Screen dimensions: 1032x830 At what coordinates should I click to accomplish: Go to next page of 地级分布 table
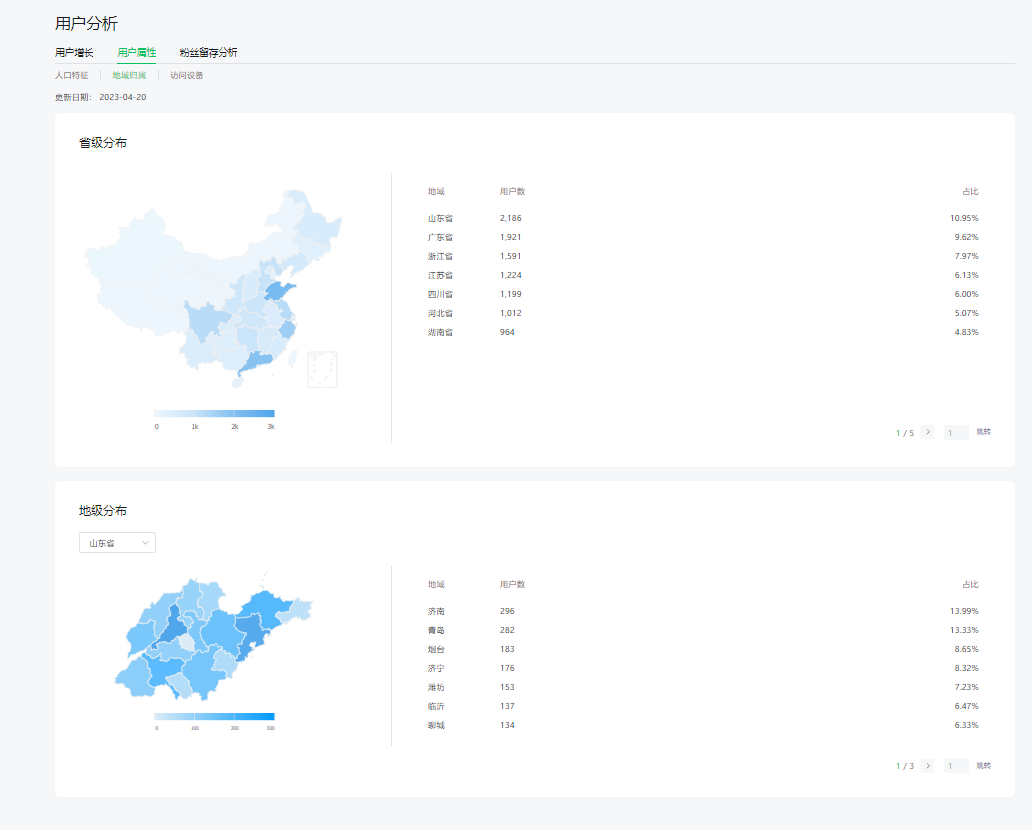click(928, 766)
